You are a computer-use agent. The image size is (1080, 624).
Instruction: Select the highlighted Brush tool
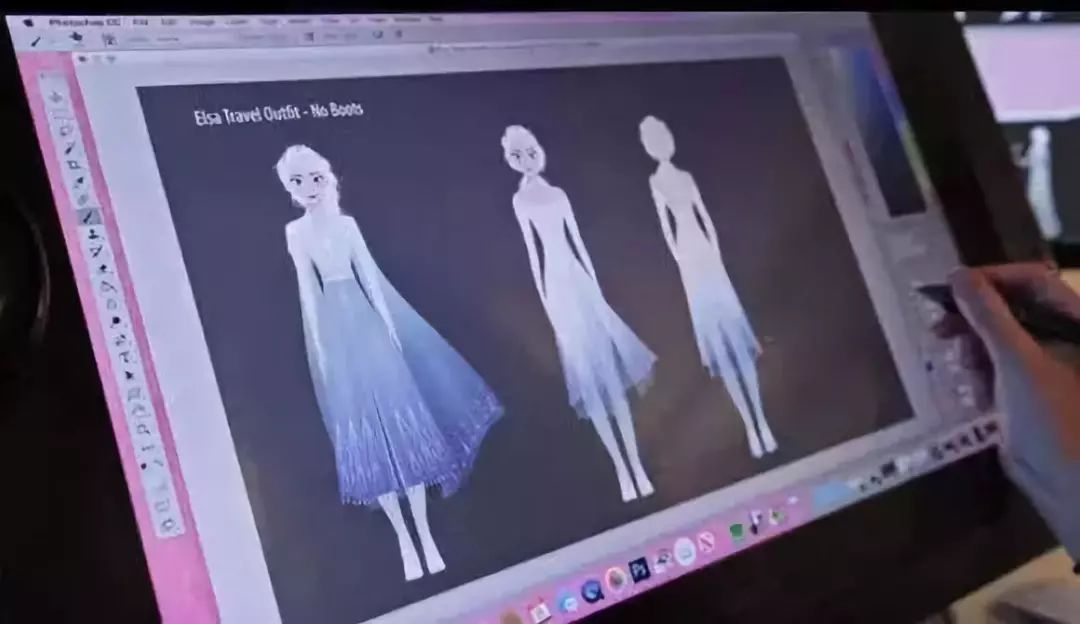pyautogui.click(x=90, y=217)
